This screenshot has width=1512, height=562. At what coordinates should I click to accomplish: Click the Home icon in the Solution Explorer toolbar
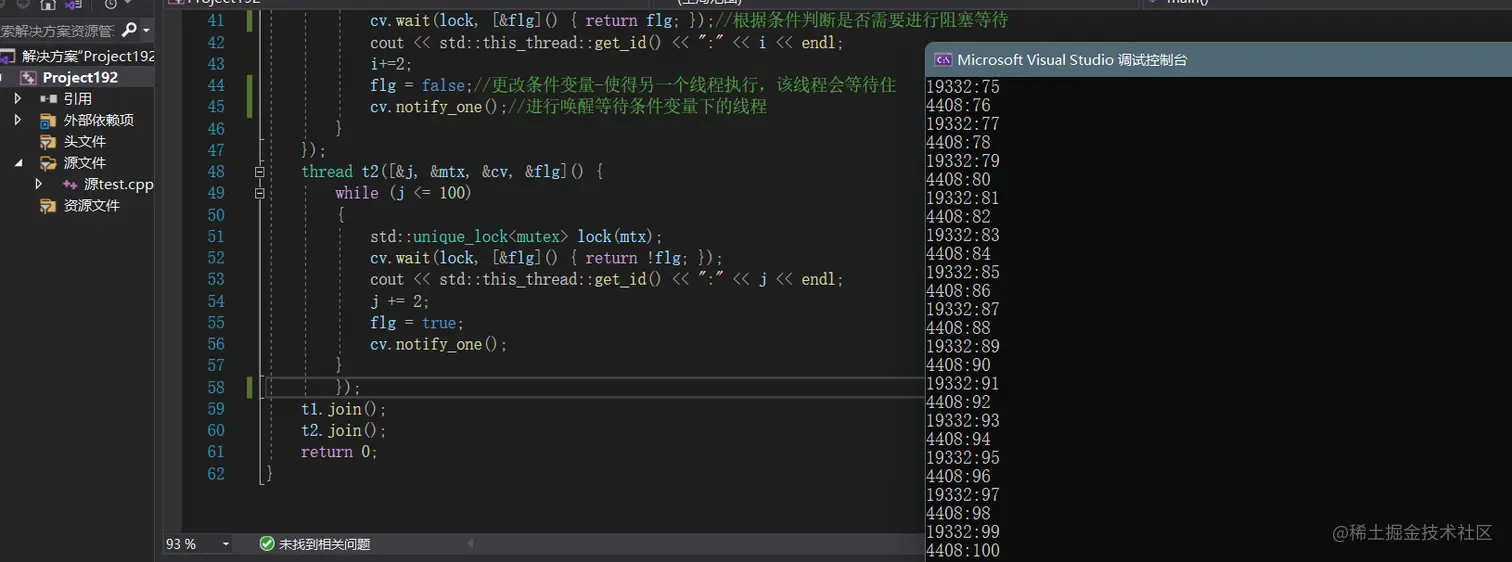47,5
